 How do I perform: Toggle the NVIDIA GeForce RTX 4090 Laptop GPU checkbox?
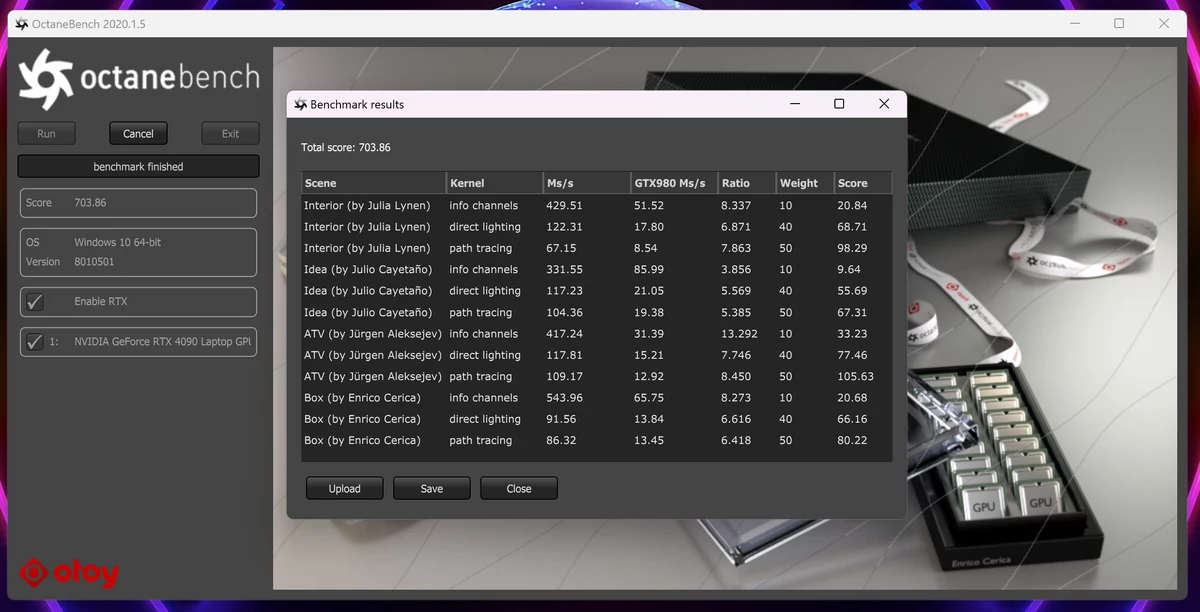point(35,342)
